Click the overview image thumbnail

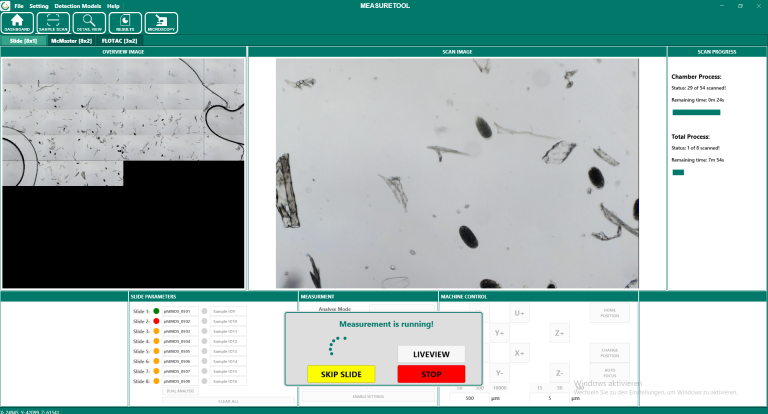124,172
